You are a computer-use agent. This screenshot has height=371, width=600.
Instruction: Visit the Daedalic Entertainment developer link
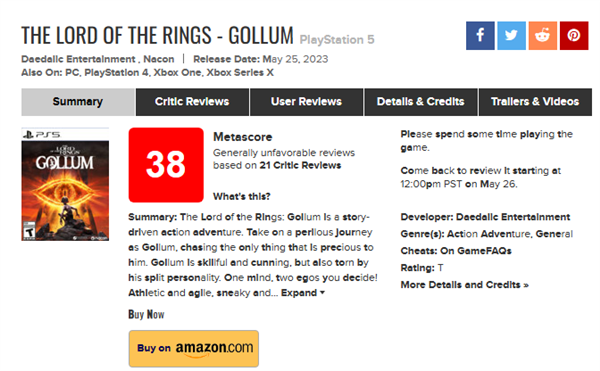[x=513, y=217]
